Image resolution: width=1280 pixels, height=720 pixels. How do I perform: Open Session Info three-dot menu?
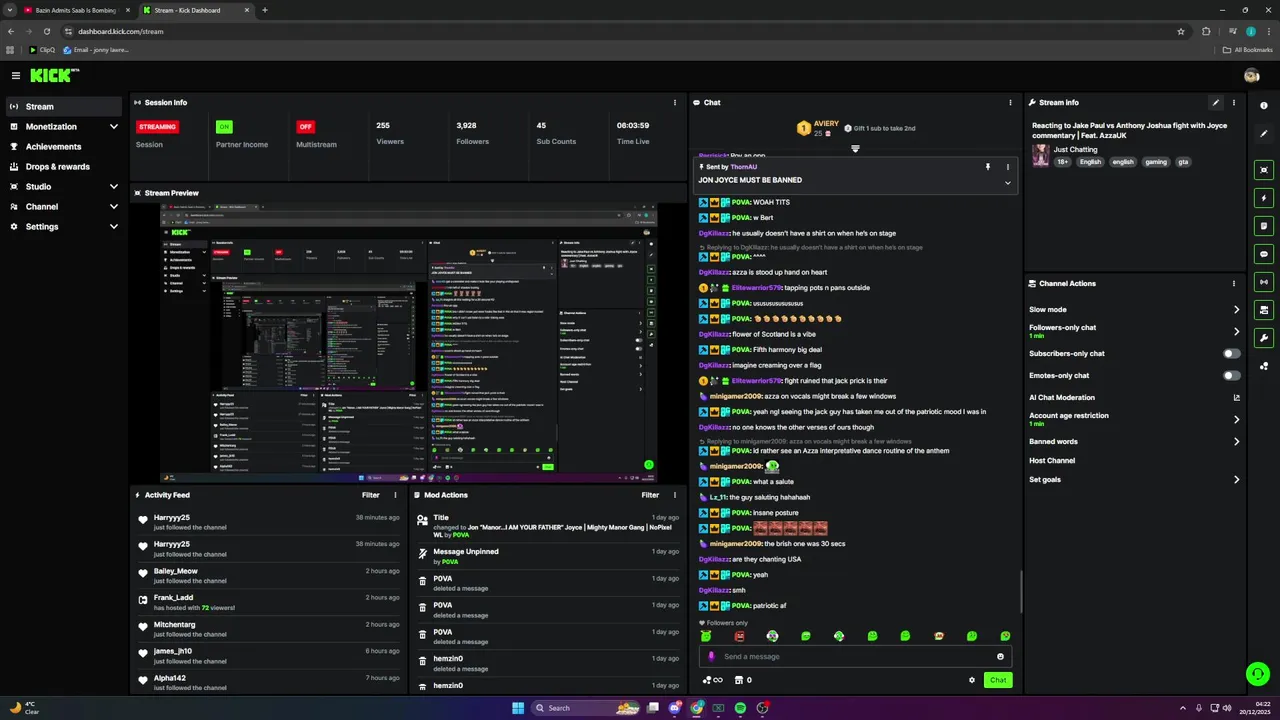(x=673, y=102)
